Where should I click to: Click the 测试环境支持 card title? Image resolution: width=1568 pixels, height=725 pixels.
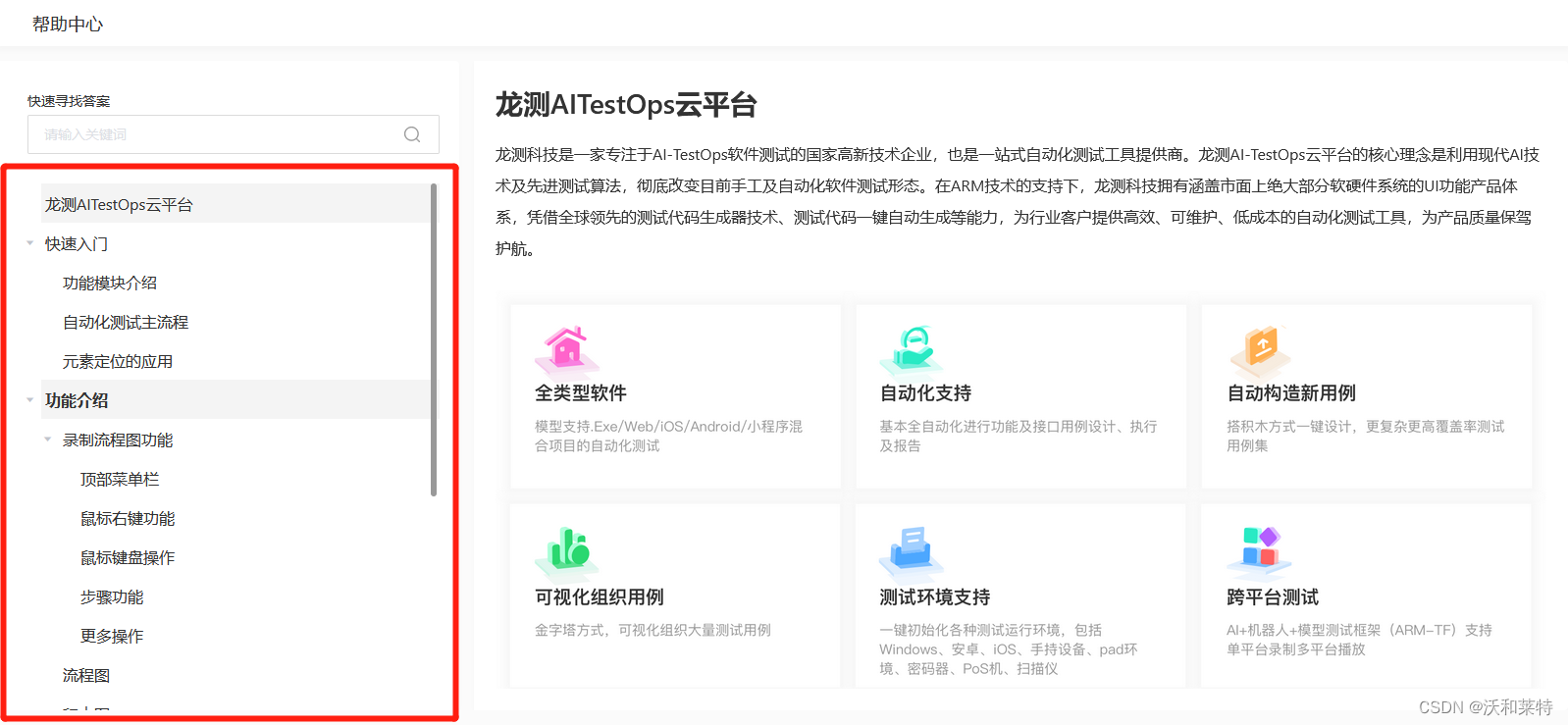[x=935, y=596]
